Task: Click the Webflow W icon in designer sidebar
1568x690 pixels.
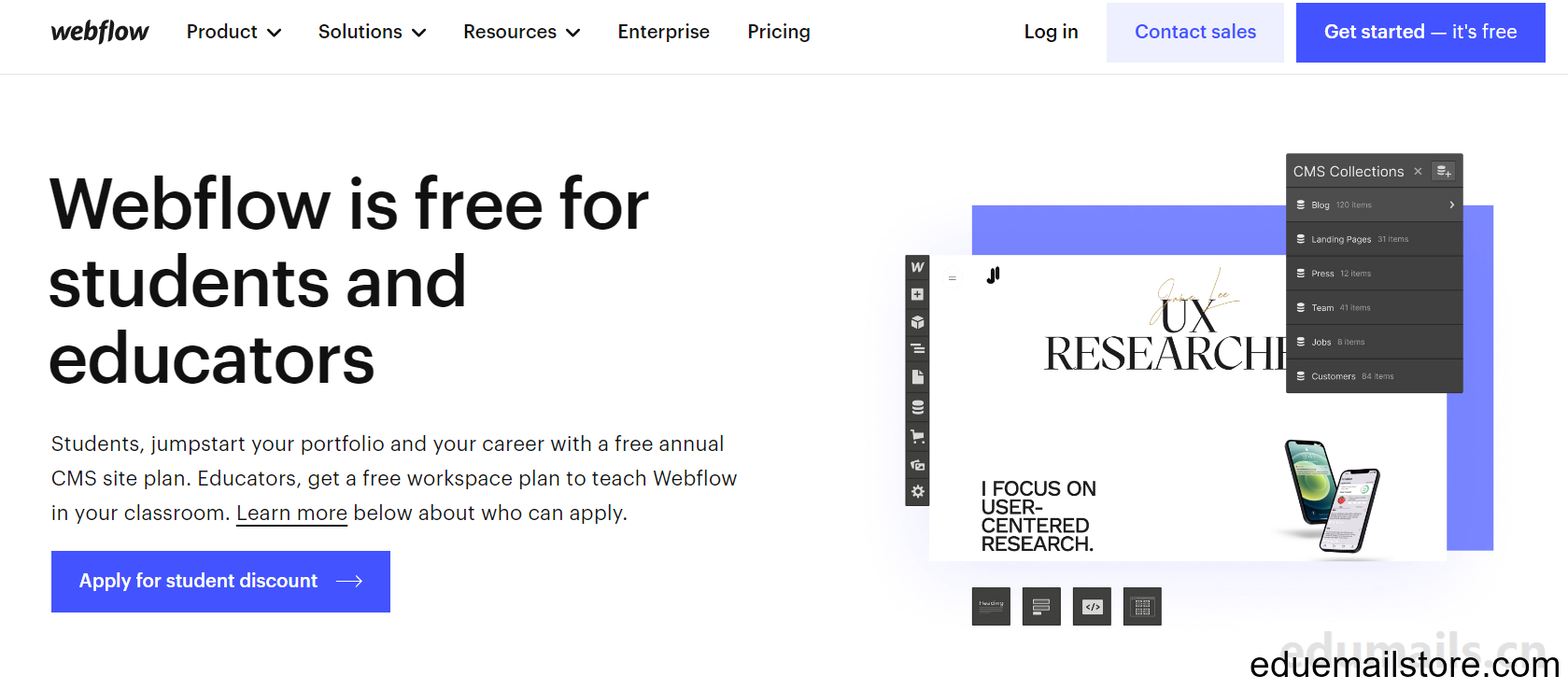Action: pos(917,267)
